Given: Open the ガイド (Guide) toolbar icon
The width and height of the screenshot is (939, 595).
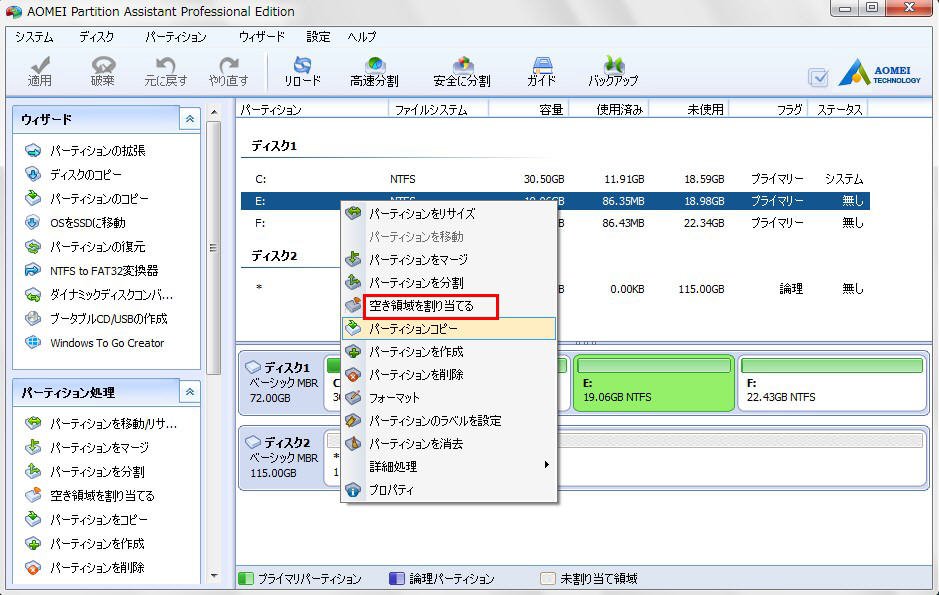Looking at the screenshot, I should 541,71.
